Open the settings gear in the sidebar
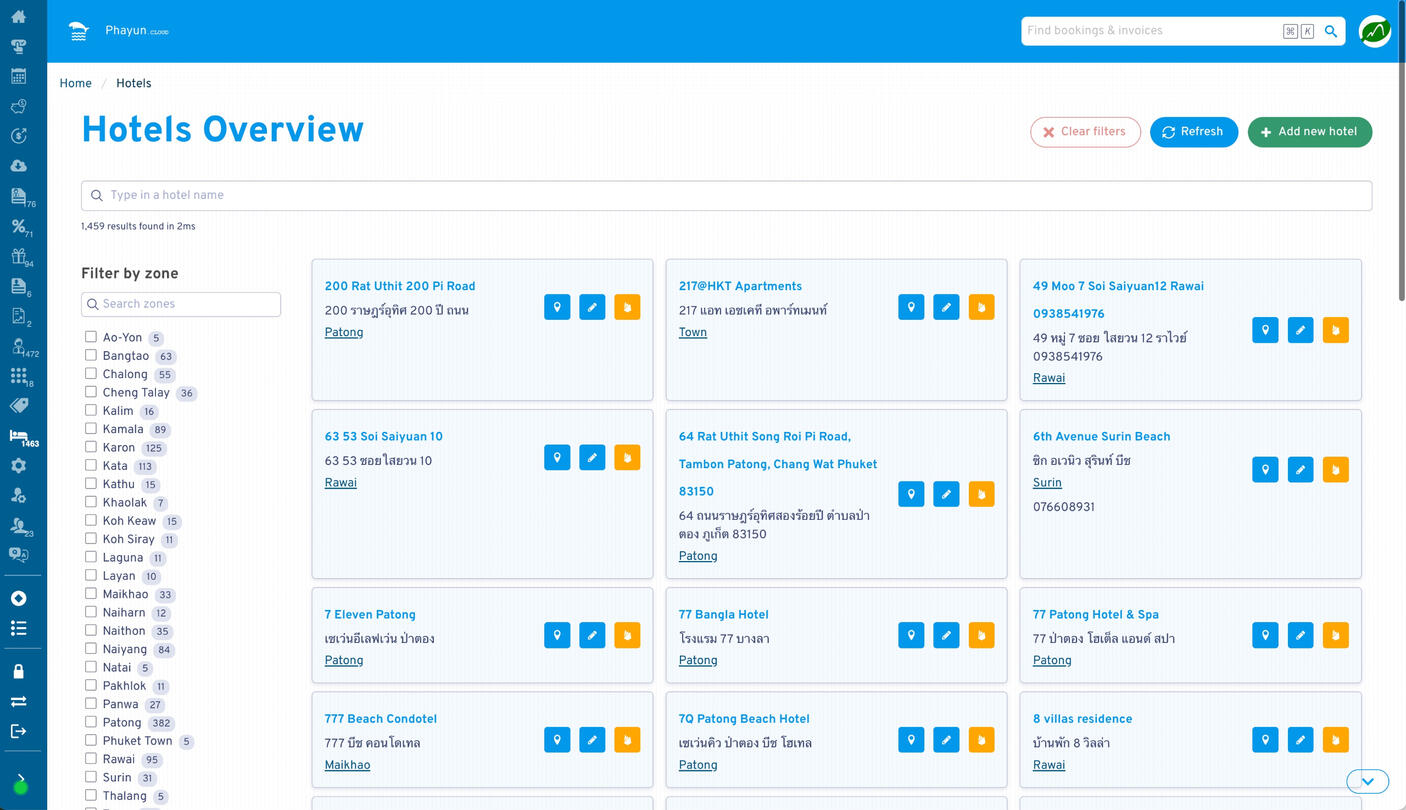1406x810 pixels. click(21, 465)
